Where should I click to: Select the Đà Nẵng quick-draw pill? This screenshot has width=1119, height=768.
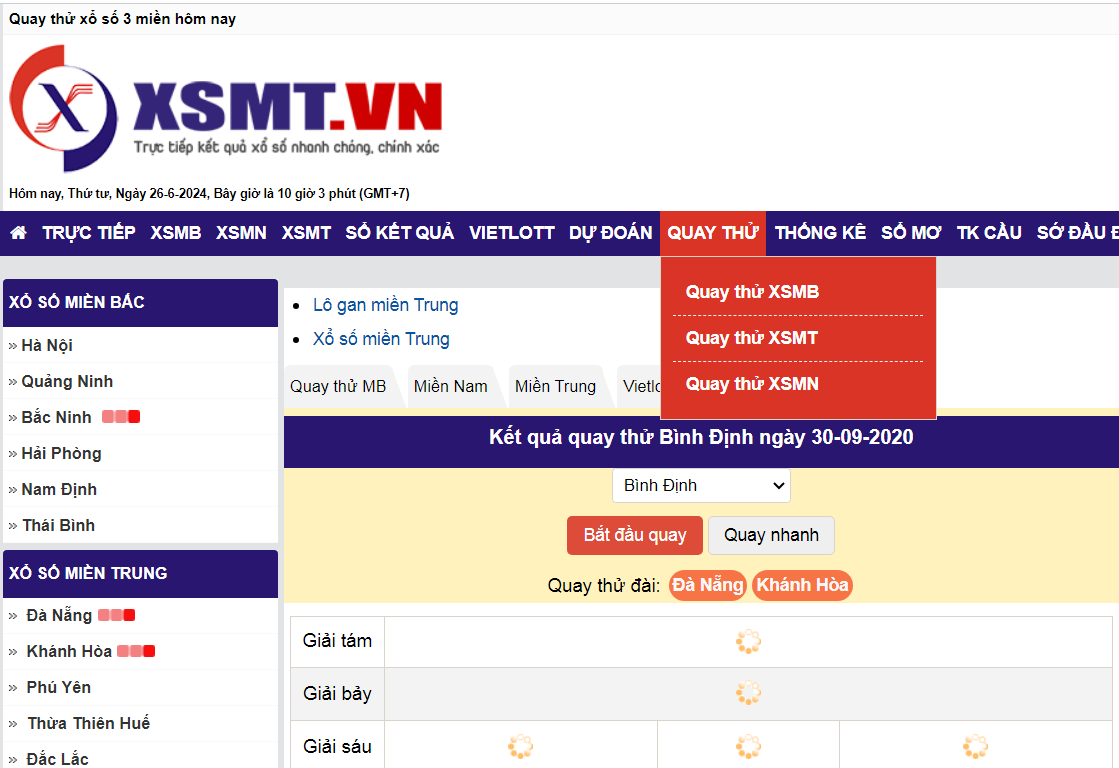[707, 585]
